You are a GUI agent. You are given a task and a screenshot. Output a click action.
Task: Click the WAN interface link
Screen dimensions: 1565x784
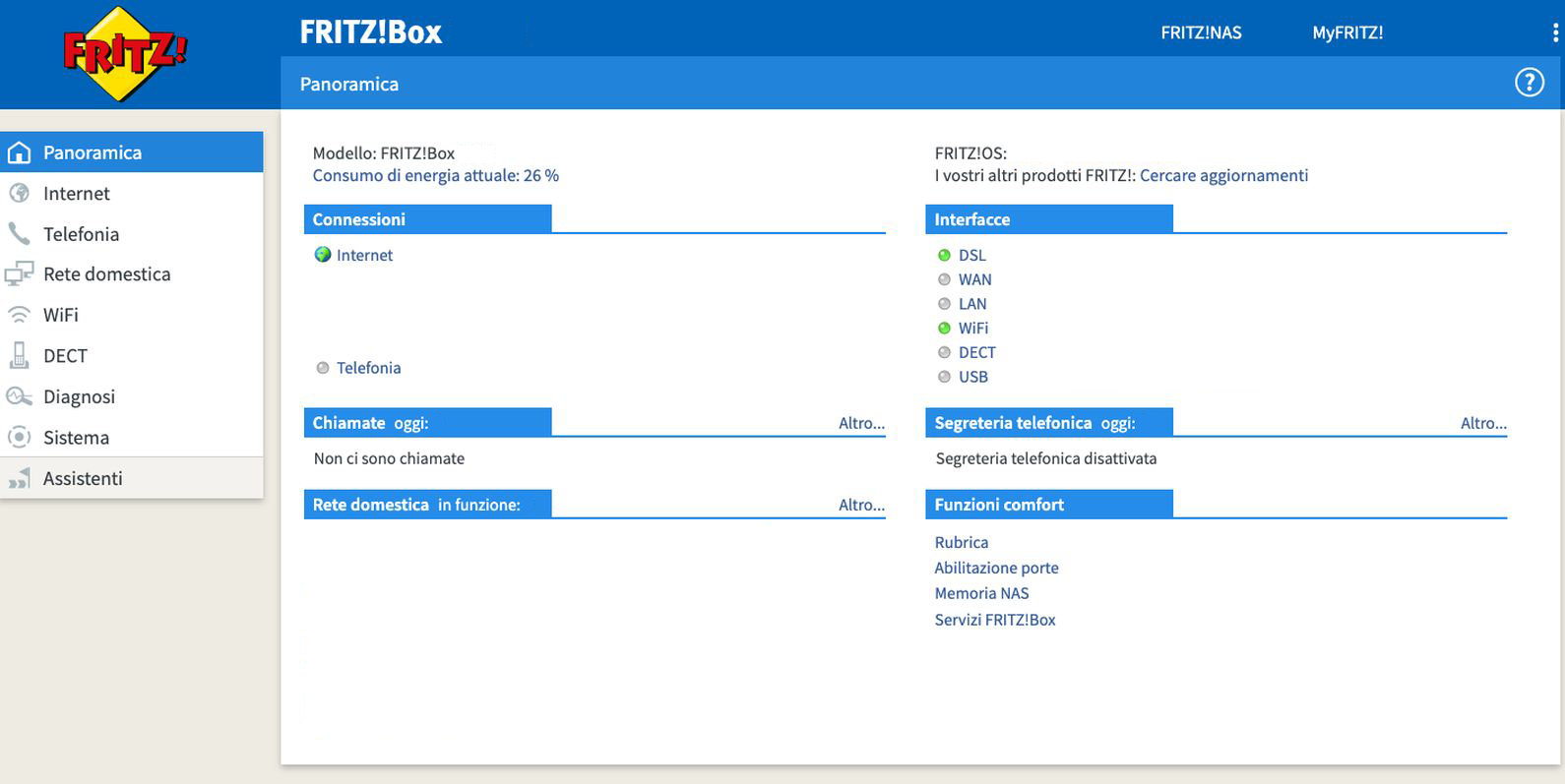(x=975, y=279)
